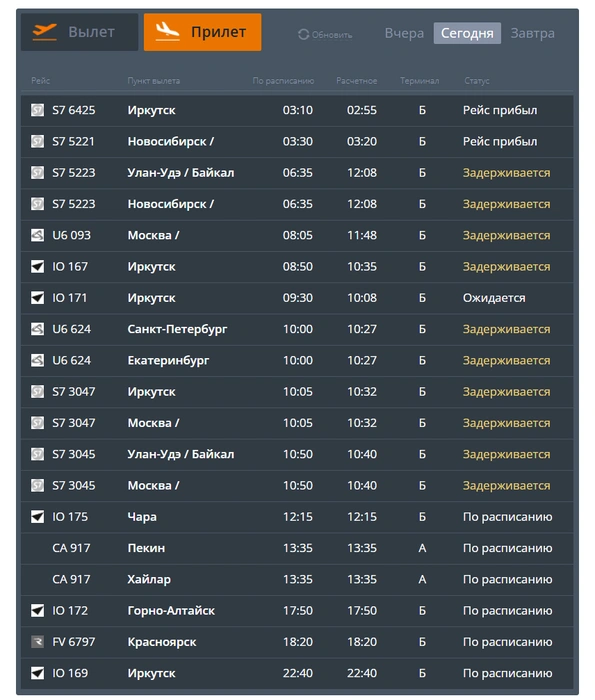This screenshot has width=595, height=700.
Task: Select the Прилет arrivals tab
Action: pos(202,32)
